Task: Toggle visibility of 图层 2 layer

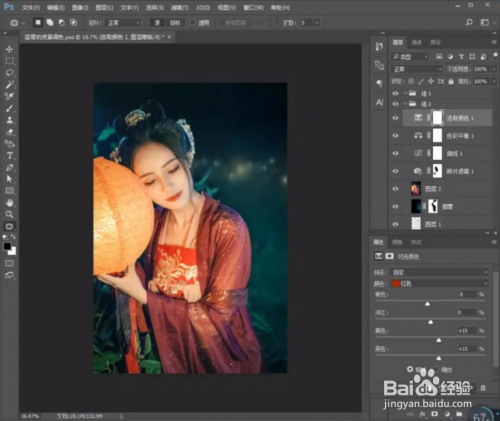Action: pos(395,189)
